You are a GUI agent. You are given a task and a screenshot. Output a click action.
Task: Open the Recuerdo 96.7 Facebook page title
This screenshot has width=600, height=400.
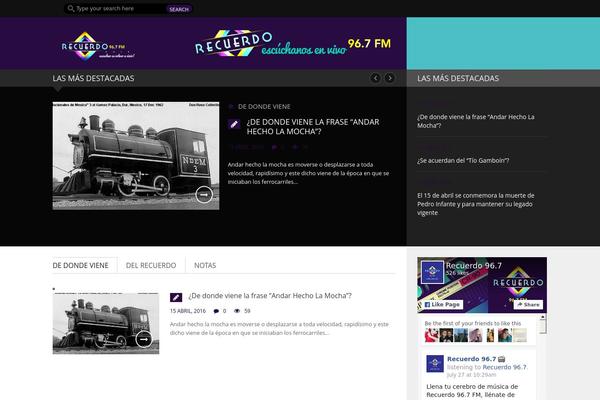474,265
